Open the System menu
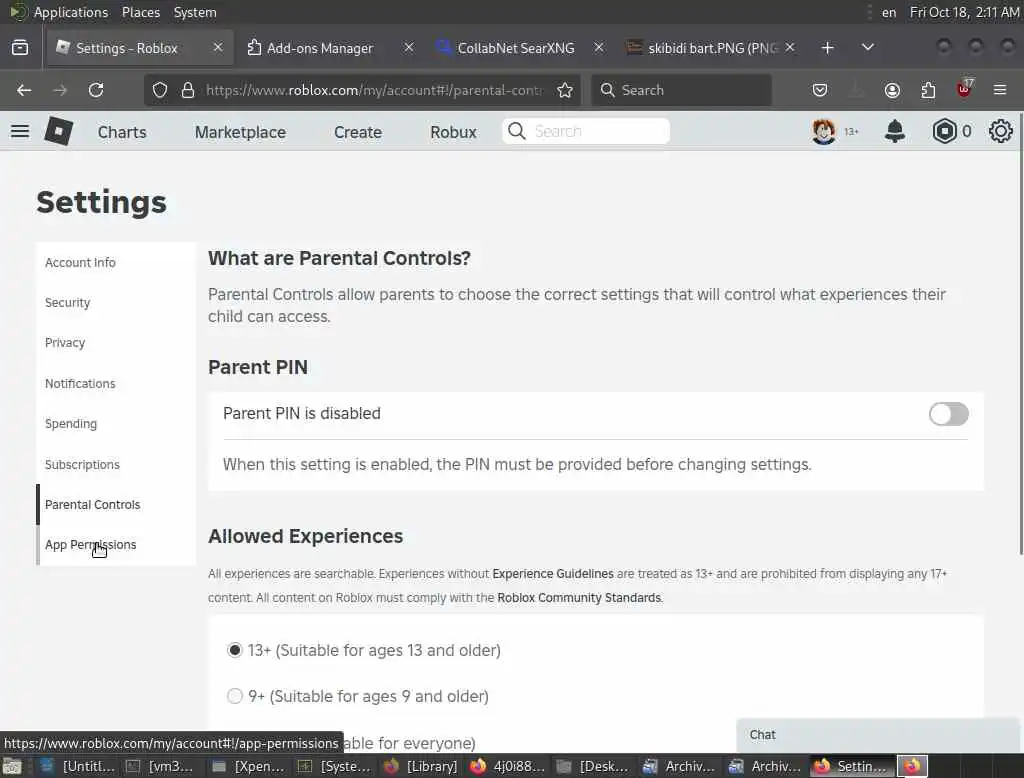The image size is (1024, 778). (195, 12)
